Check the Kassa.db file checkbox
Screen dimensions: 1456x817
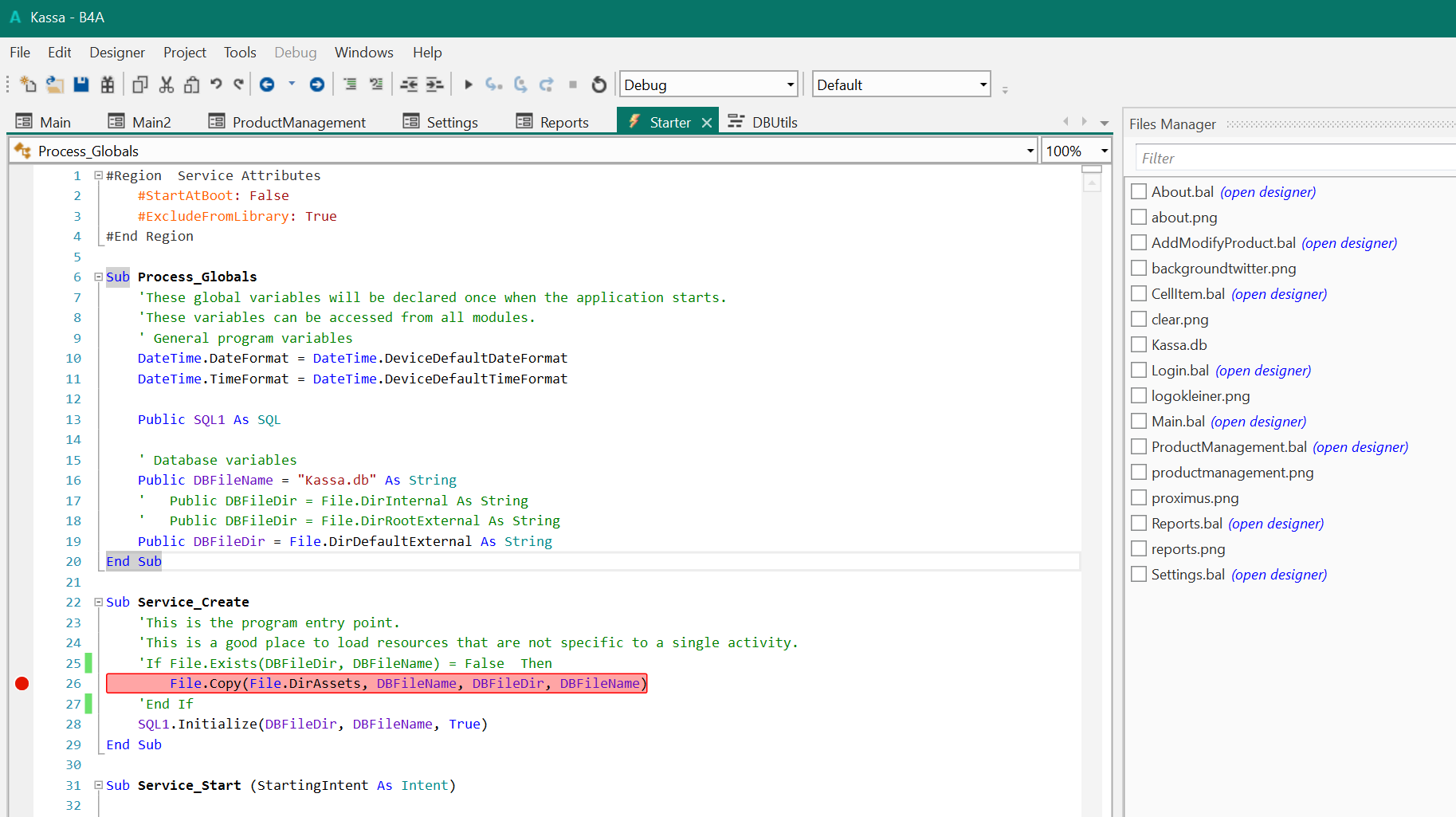(1139, 345)
